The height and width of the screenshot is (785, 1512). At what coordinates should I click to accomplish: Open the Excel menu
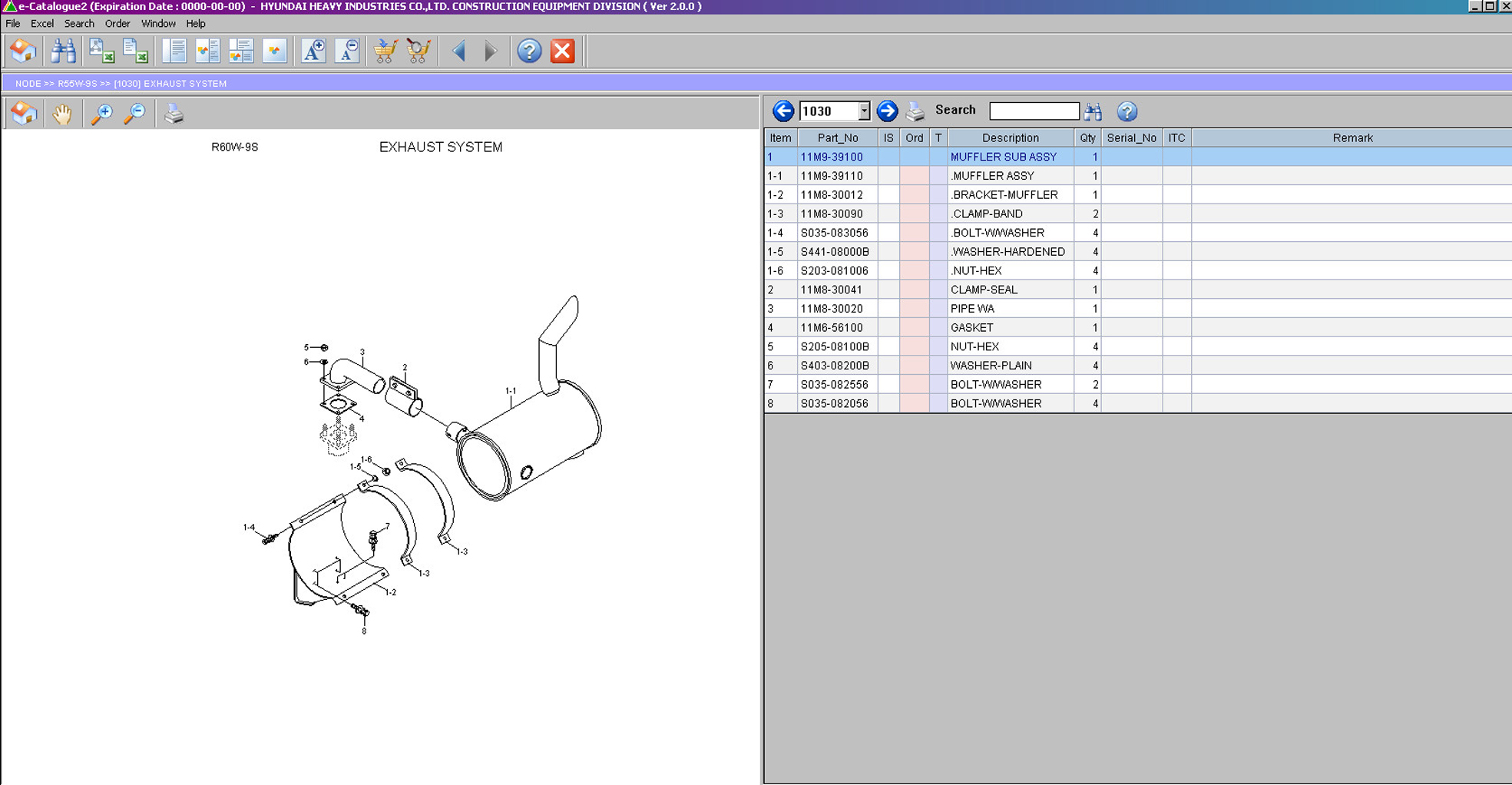tap(41, 24)
